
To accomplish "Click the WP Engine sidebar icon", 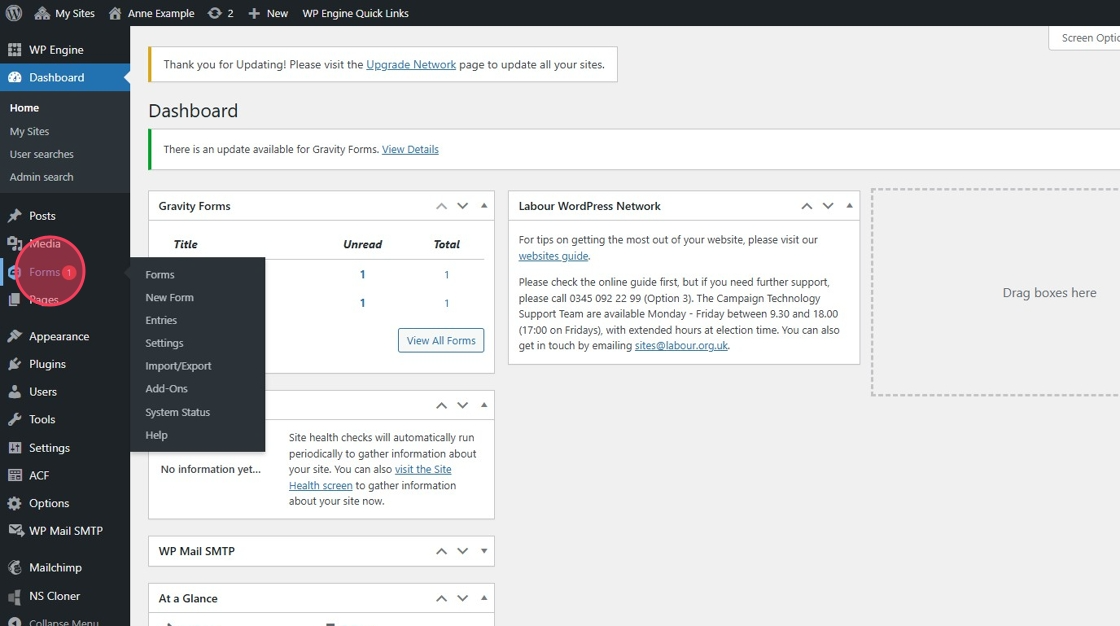I will click(x=14, y=49).
